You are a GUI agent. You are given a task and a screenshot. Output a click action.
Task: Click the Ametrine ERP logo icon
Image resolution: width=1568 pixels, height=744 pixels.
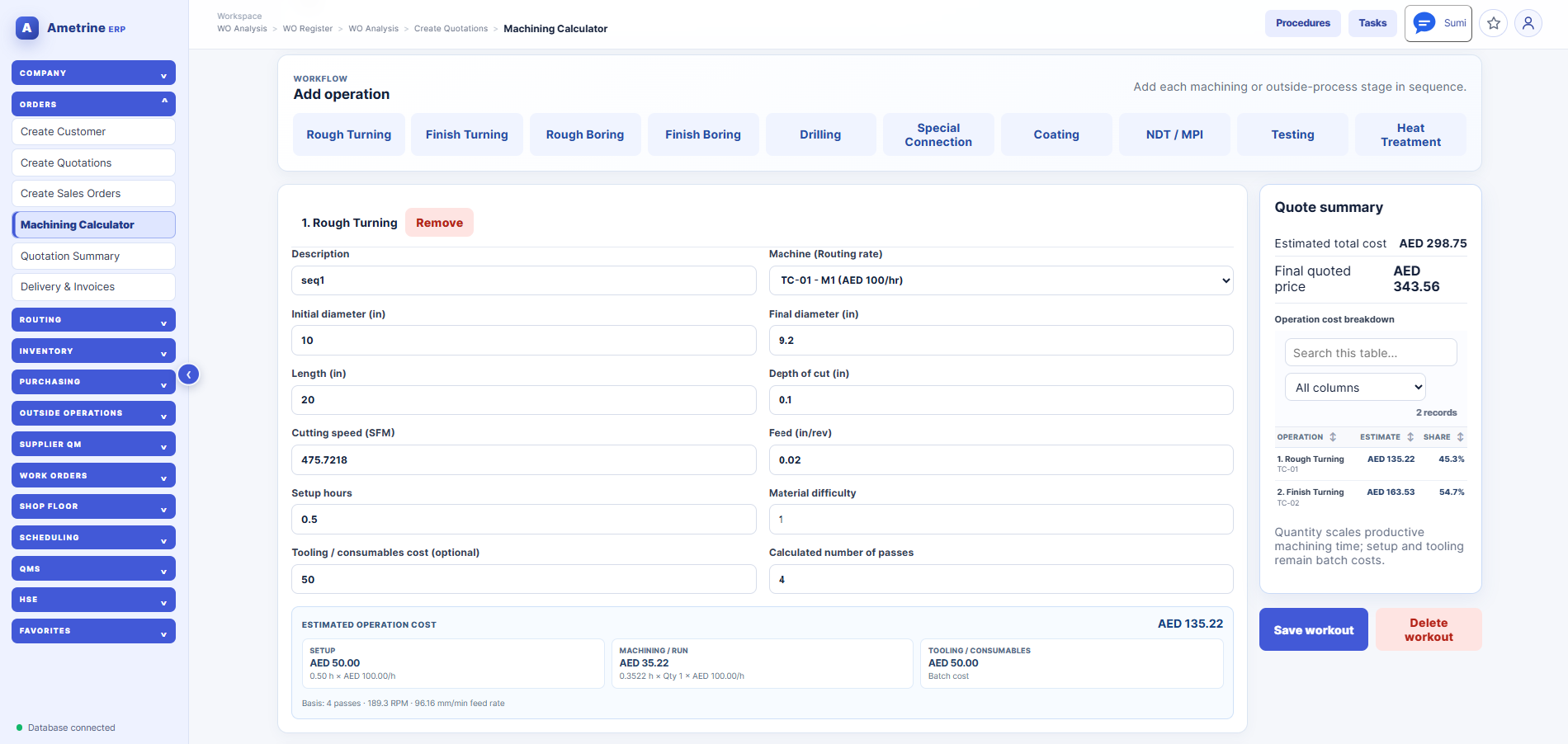point(27,28)
